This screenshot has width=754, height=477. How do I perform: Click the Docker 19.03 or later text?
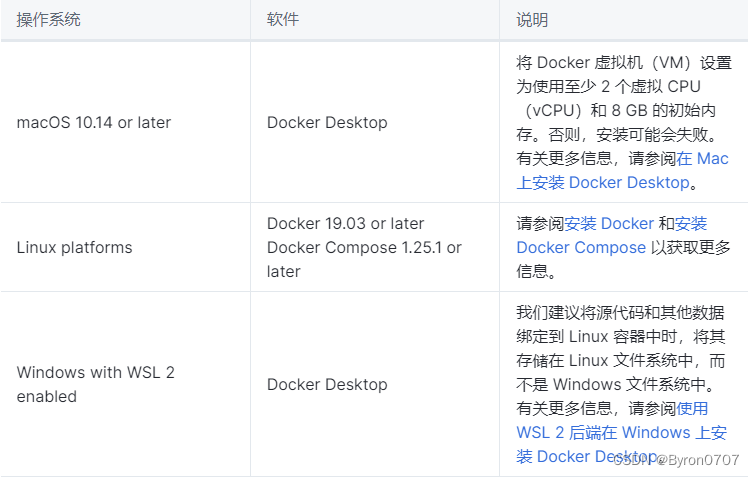click(345, 224)
